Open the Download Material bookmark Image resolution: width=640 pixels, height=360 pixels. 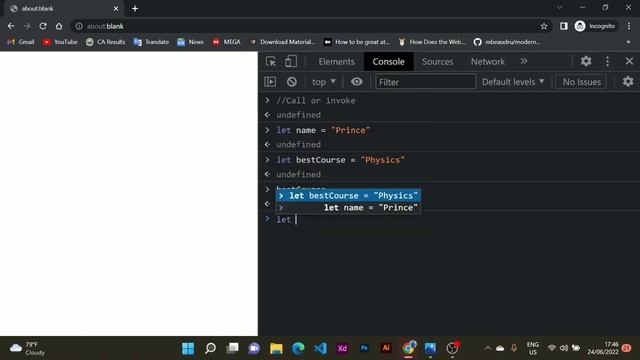tap(282, 42)
